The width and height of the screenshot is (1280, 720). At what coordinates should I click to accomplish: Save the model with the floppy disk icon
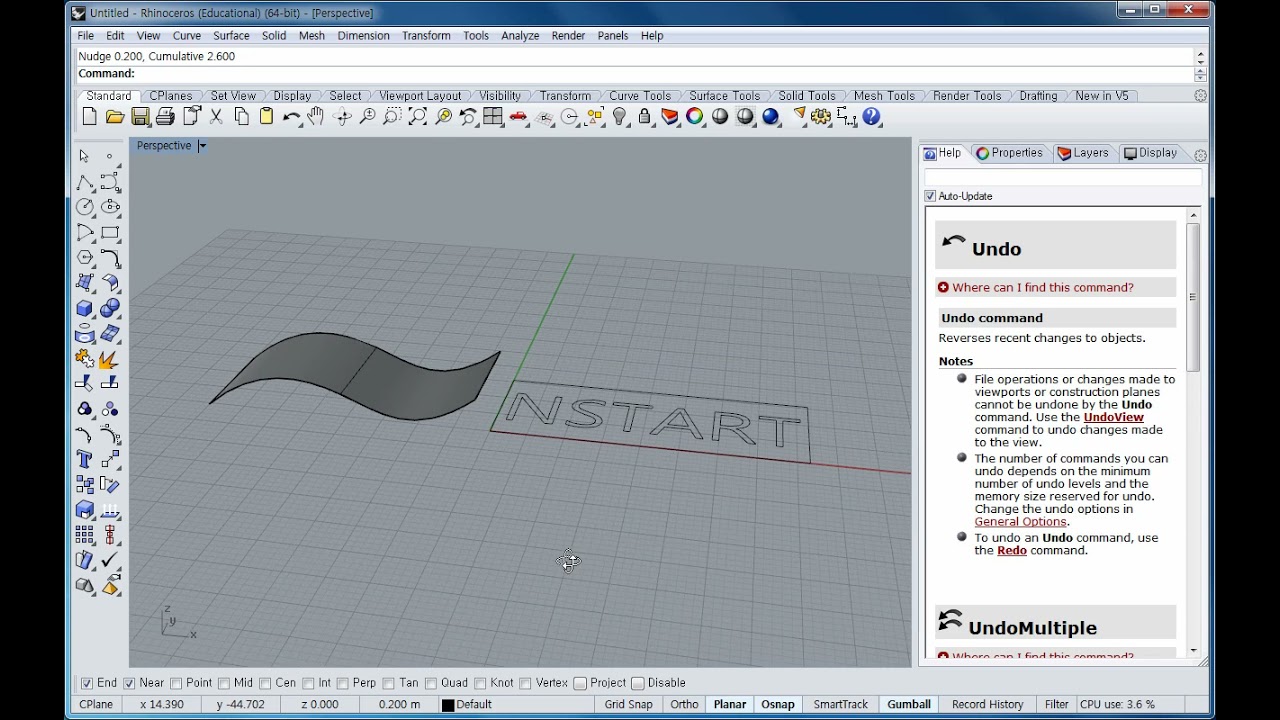[140, 117]
